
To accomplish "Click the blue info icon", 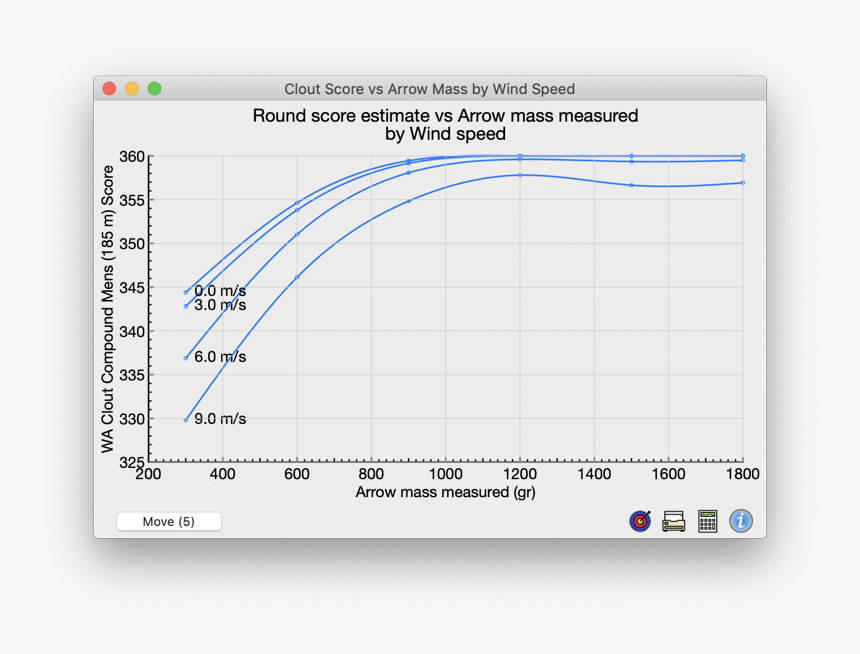I will (x=740, y=521).
